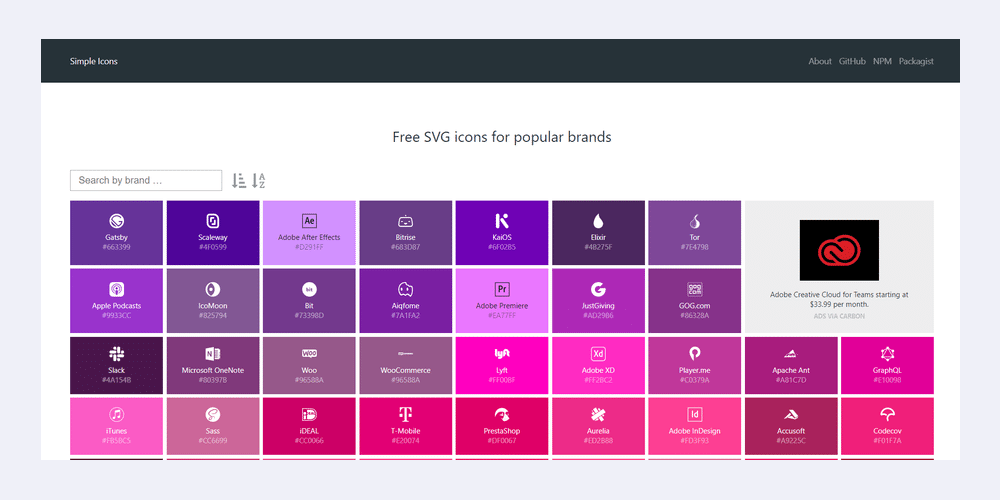Viewport: 1000px width, 500px height.
Task: Select the GraphQL logo icon
Action: pos(887,354)
